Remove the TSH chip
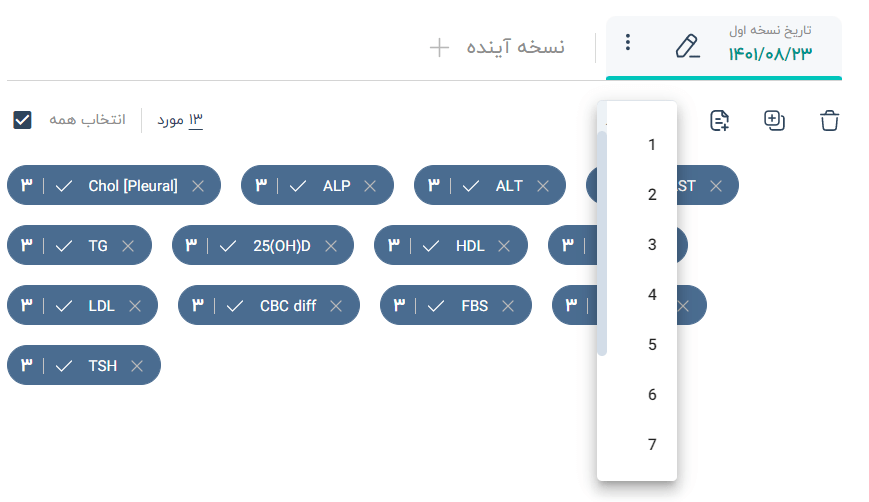Screen dimensions: 869x502 pyautogui.click(x=137, y=366)
